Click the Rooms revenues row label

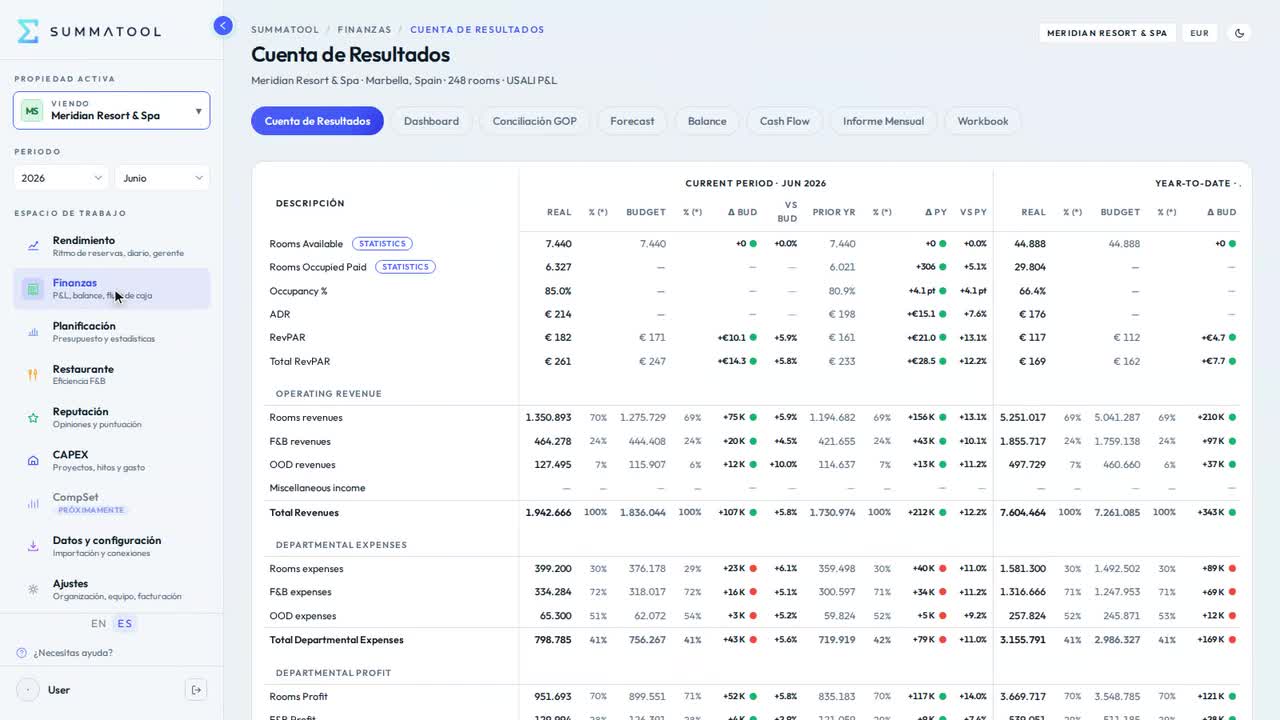click(306, 418)
